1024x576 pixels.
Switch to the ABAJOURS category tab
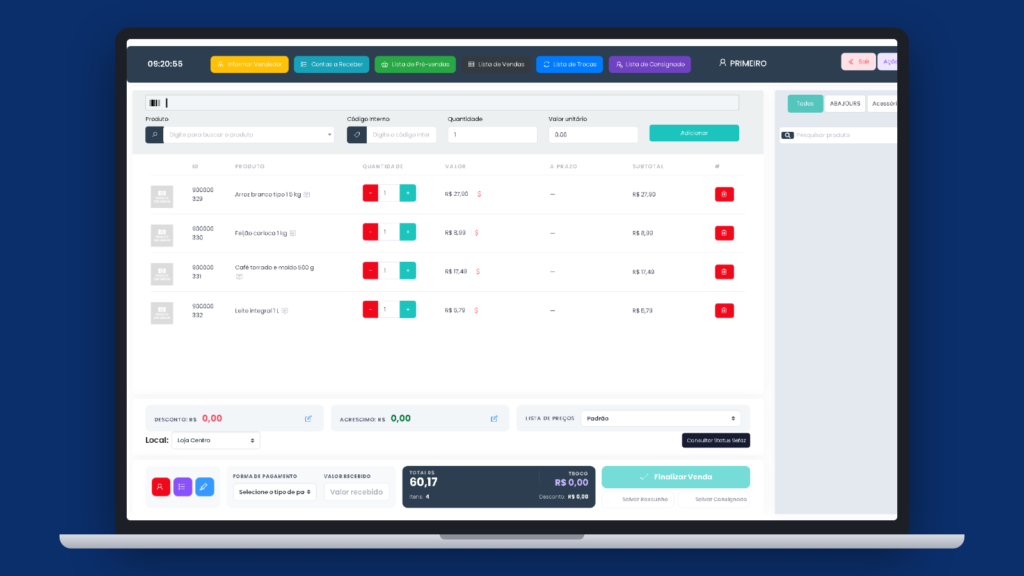coord(845,103)
